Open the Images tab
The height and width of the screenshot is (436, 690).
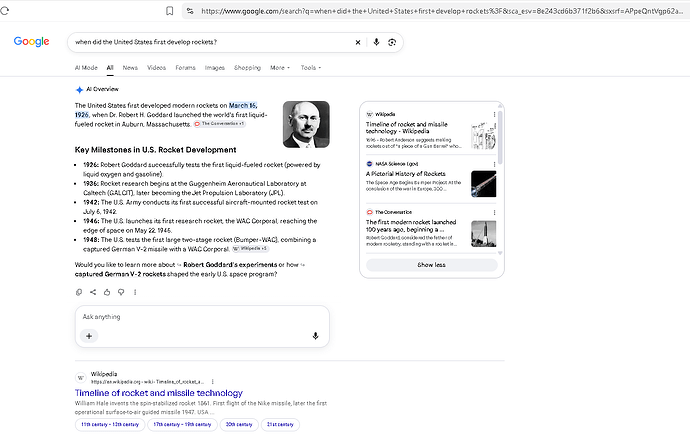click(x=215, y=68)
